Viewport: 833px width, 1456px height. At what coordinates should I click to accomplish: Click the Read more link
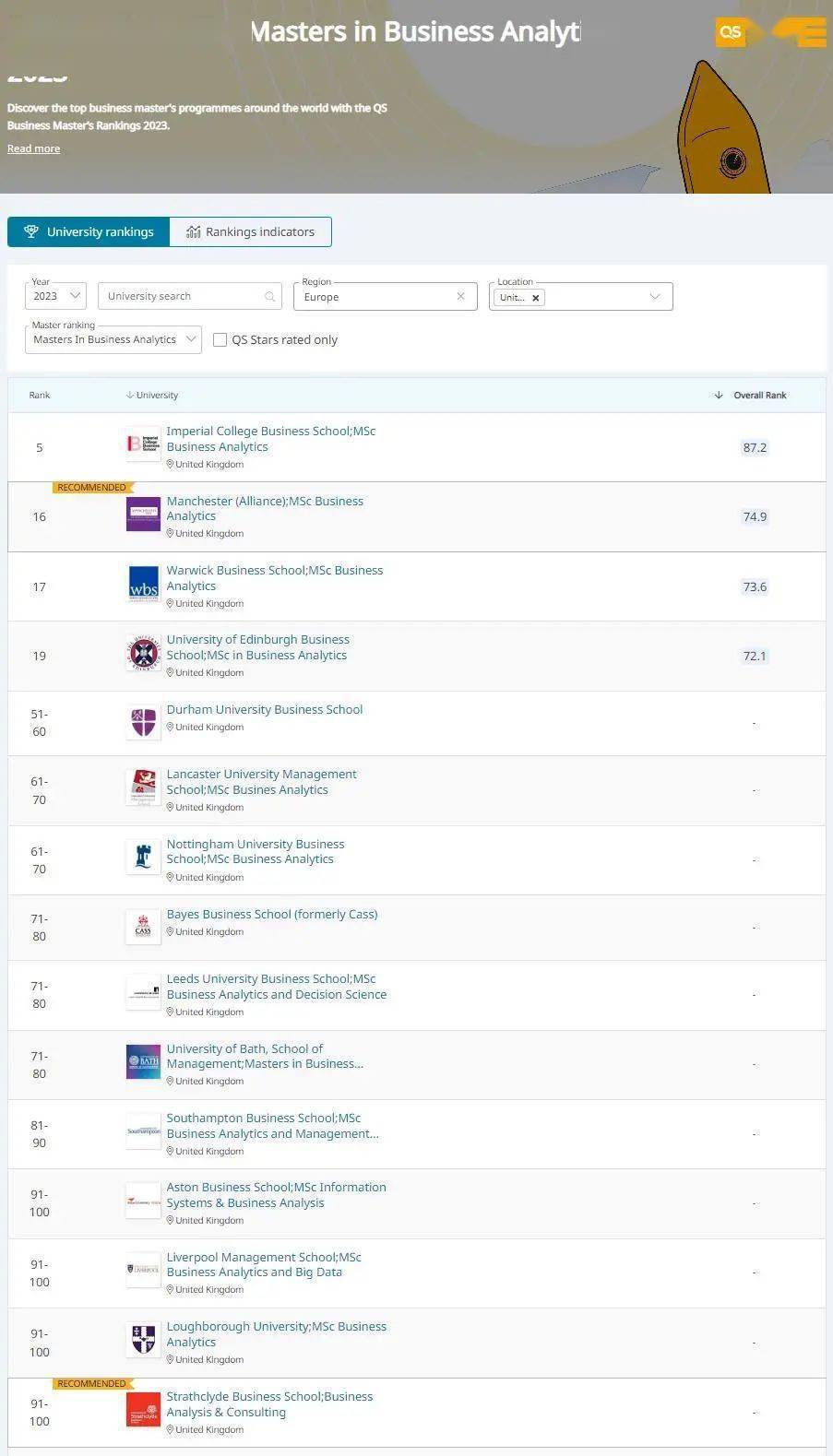pos(33,149)
